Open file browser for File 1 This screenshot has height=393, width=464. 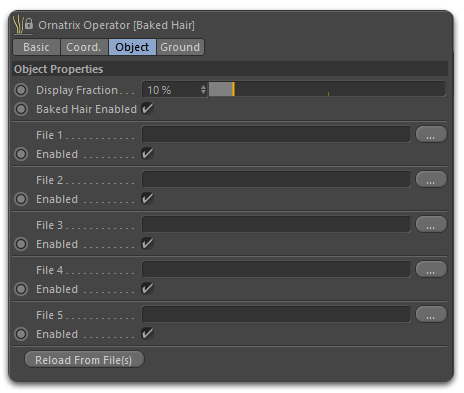pos(431,134)
